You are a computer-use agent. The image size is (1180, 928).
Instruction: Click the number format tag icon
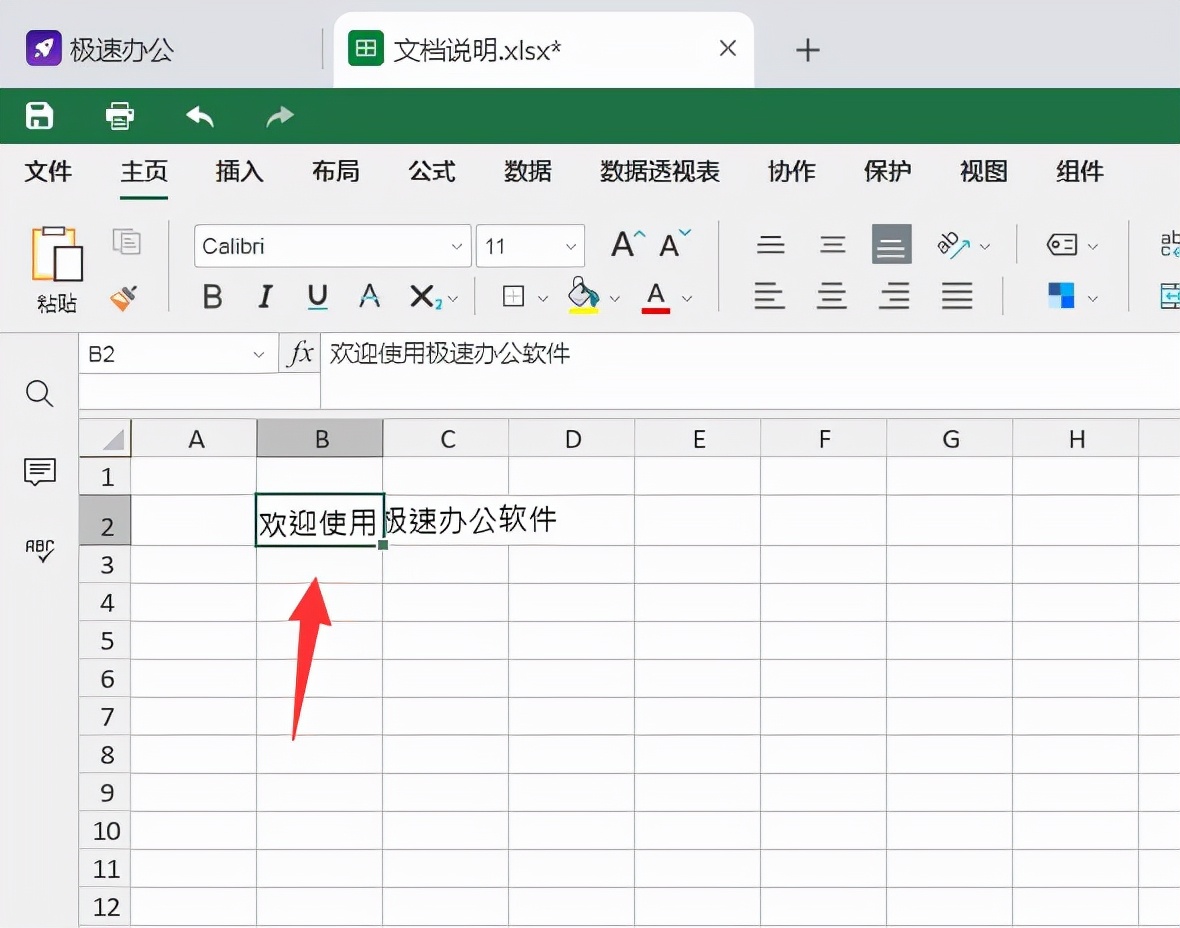[1062, 245]
